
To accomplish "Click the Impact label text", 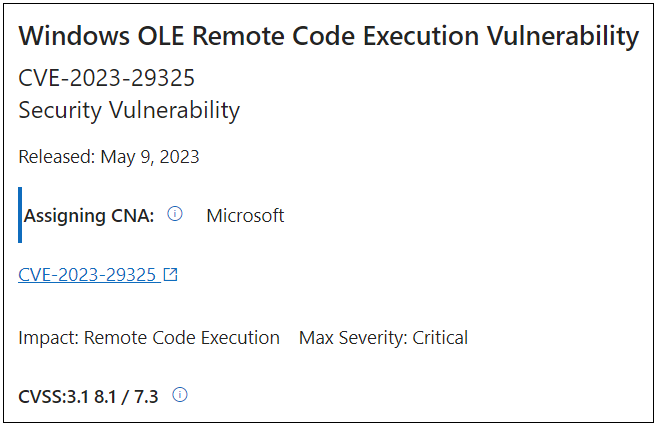I will pos(49,338).
